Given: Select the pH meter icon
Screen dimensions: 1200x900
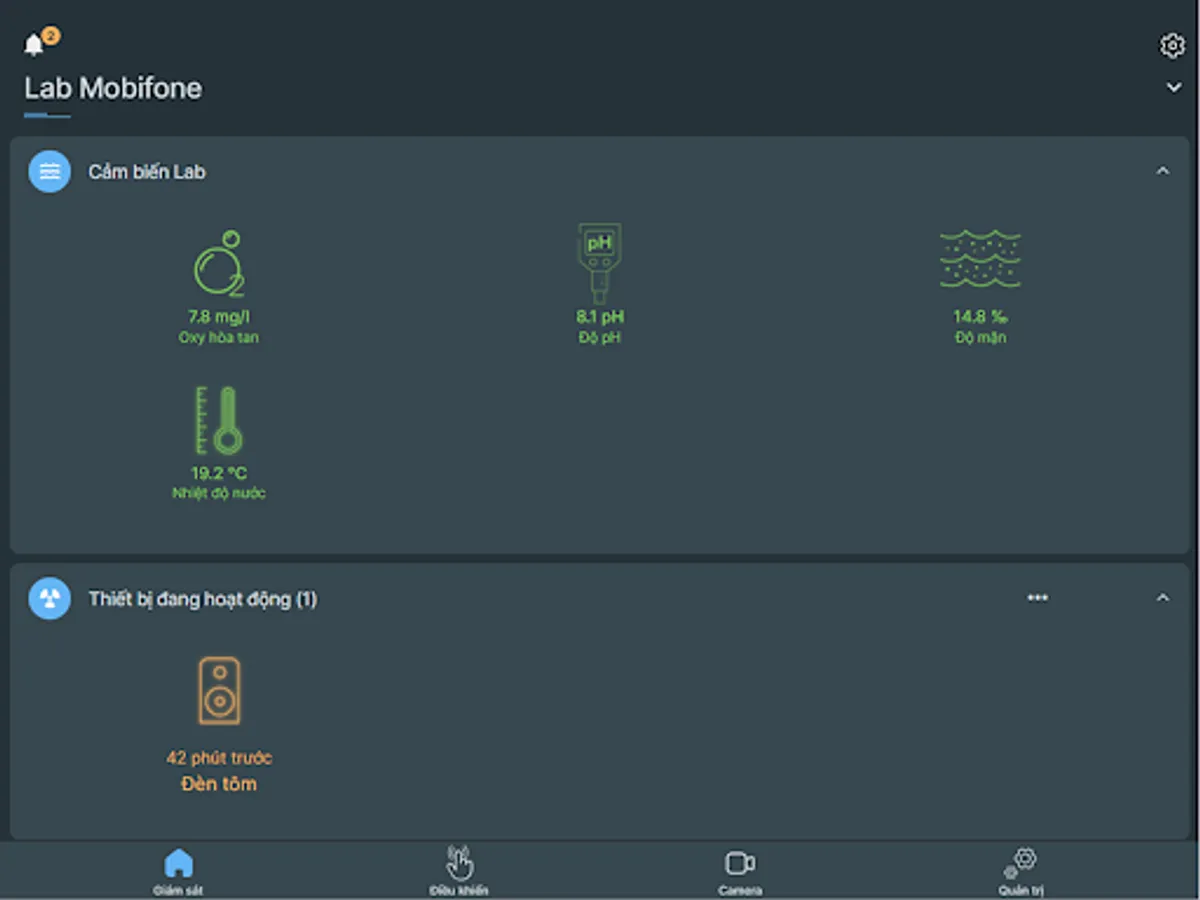Looking at the screenshot, I should pos(599,264).
